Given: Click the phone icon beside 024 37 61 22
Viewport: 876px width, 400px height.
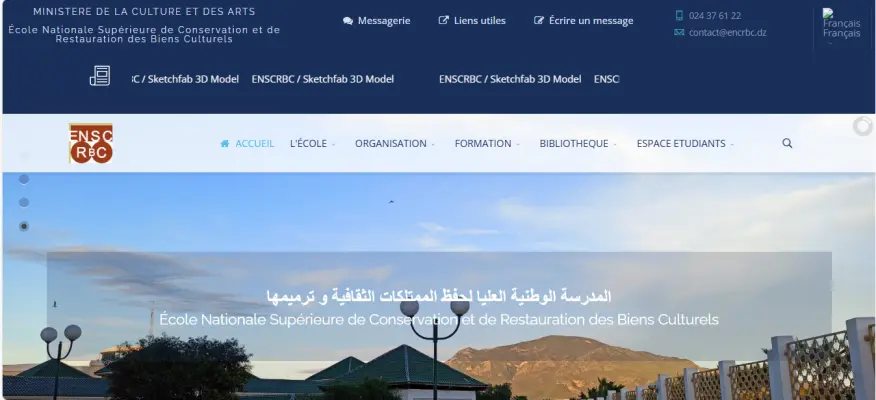Looking at the screenshot, I should click(679, 16).
